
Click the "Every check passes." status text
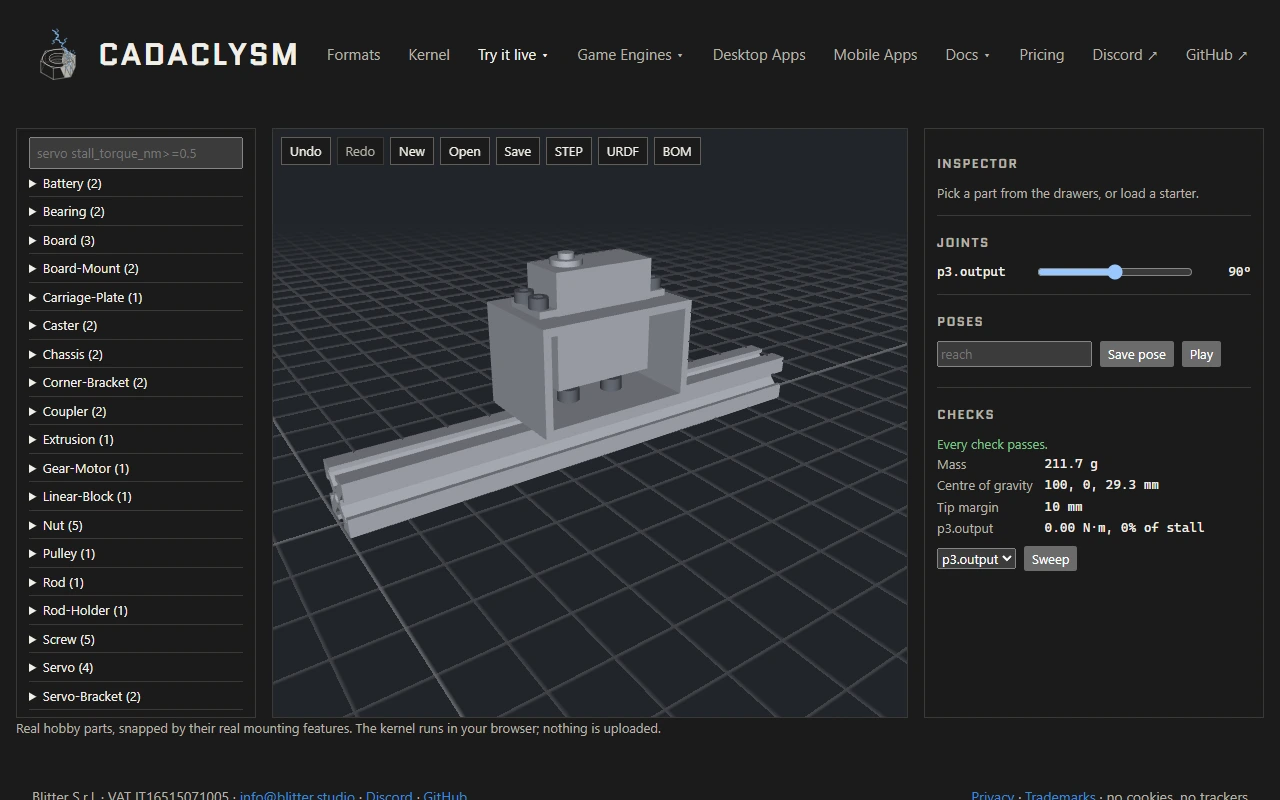coord(992,444)
